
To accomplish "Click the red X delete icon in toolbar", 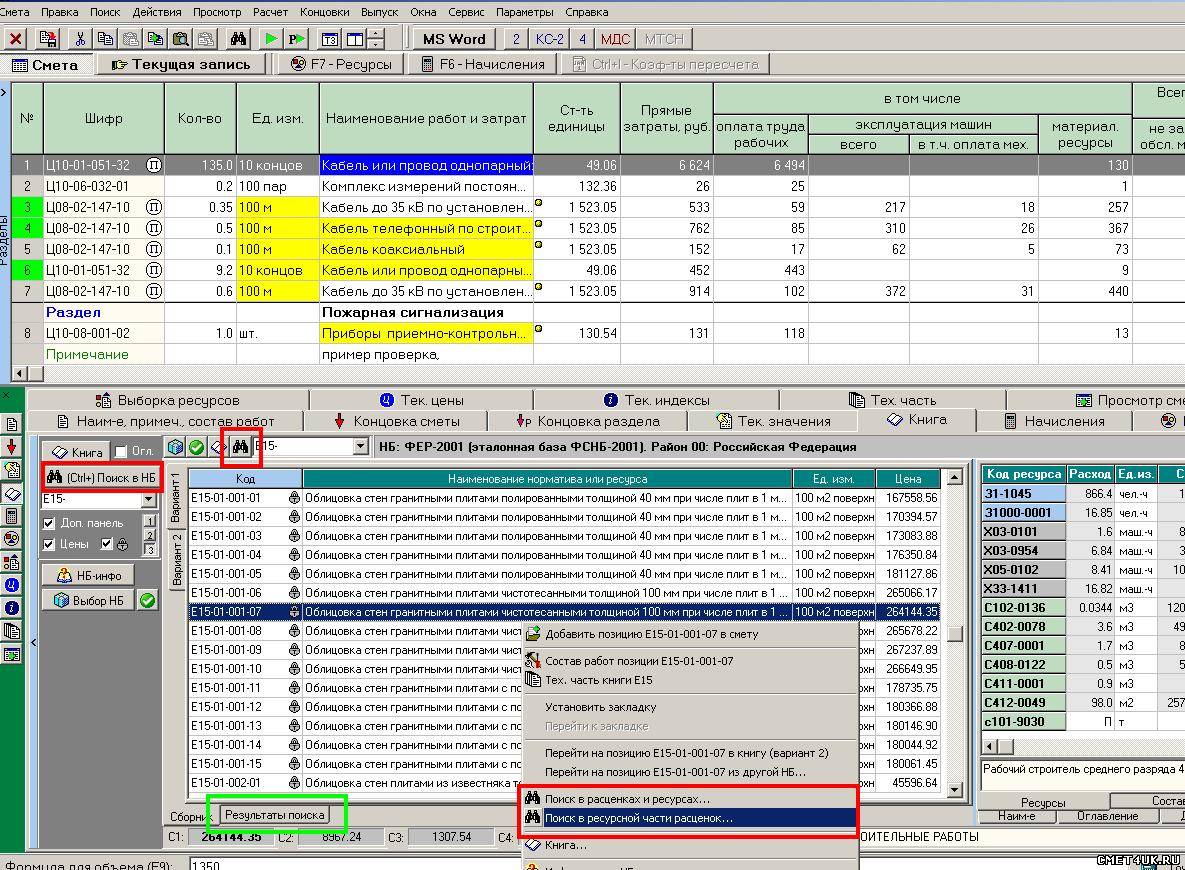I will (x=15, y=39).
